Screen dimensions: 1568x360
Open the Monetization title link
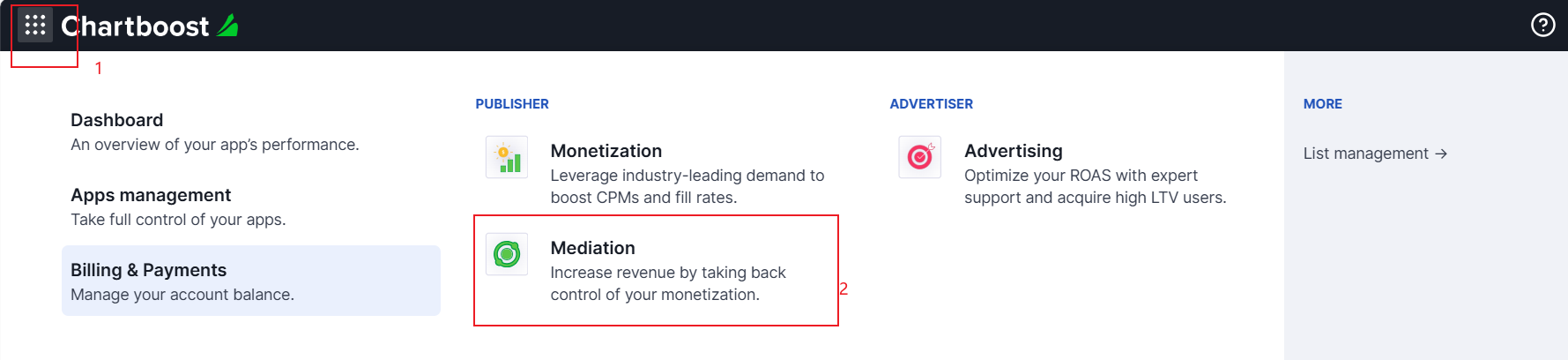[x=606, y=151]
